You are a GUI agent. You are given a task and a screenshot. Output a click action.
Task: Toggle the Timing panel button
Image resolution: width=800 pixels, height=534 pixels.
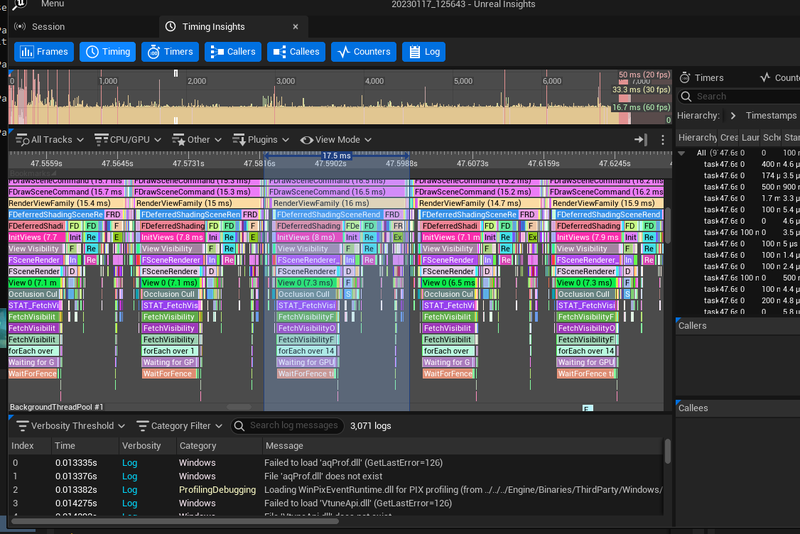pyautogui.click(x=108, y=52)
